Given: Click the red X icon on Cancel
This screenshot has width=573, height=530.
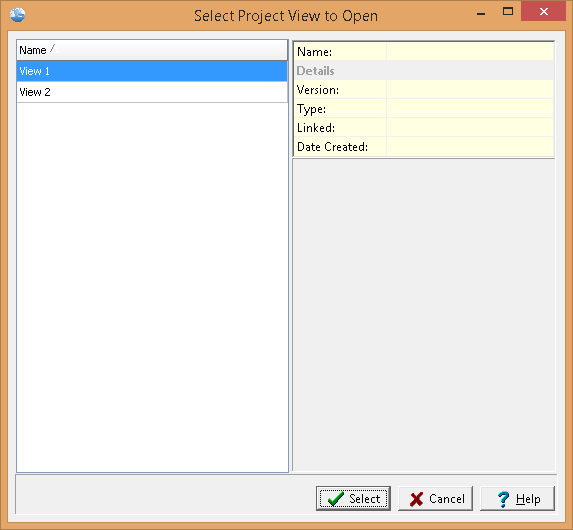Looking at the screenshot, I should (417, 499).
